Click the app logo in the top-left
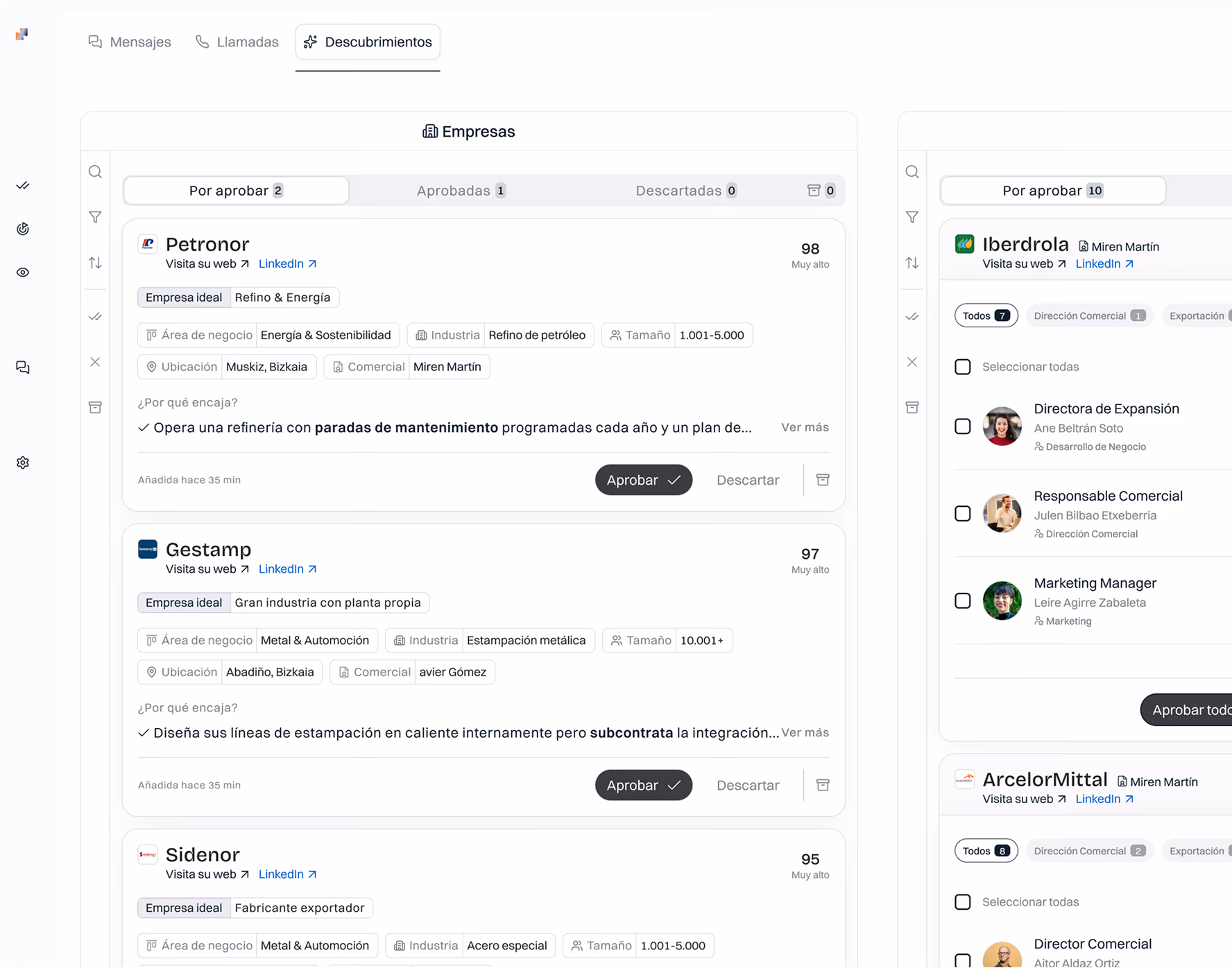Image resolution: width=1232 pixels, height=968 pixels. (x=22, y=34)
